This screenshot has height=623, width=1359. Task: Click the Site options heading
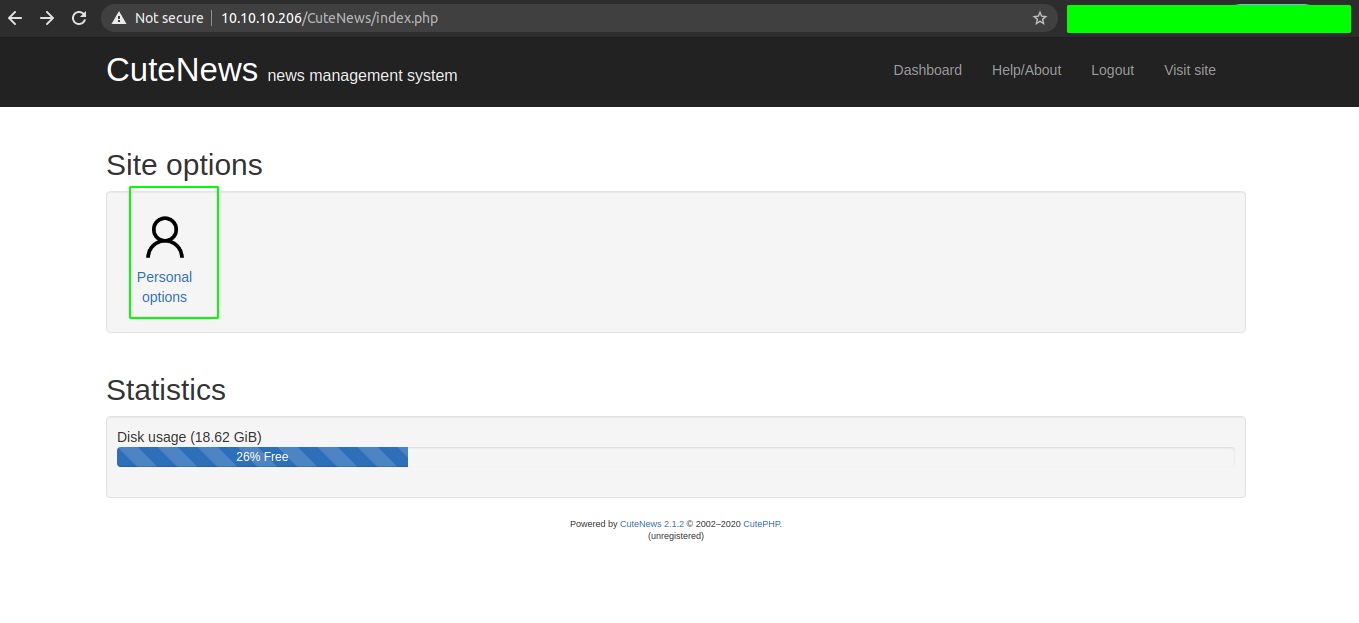(x=184, y=165)
